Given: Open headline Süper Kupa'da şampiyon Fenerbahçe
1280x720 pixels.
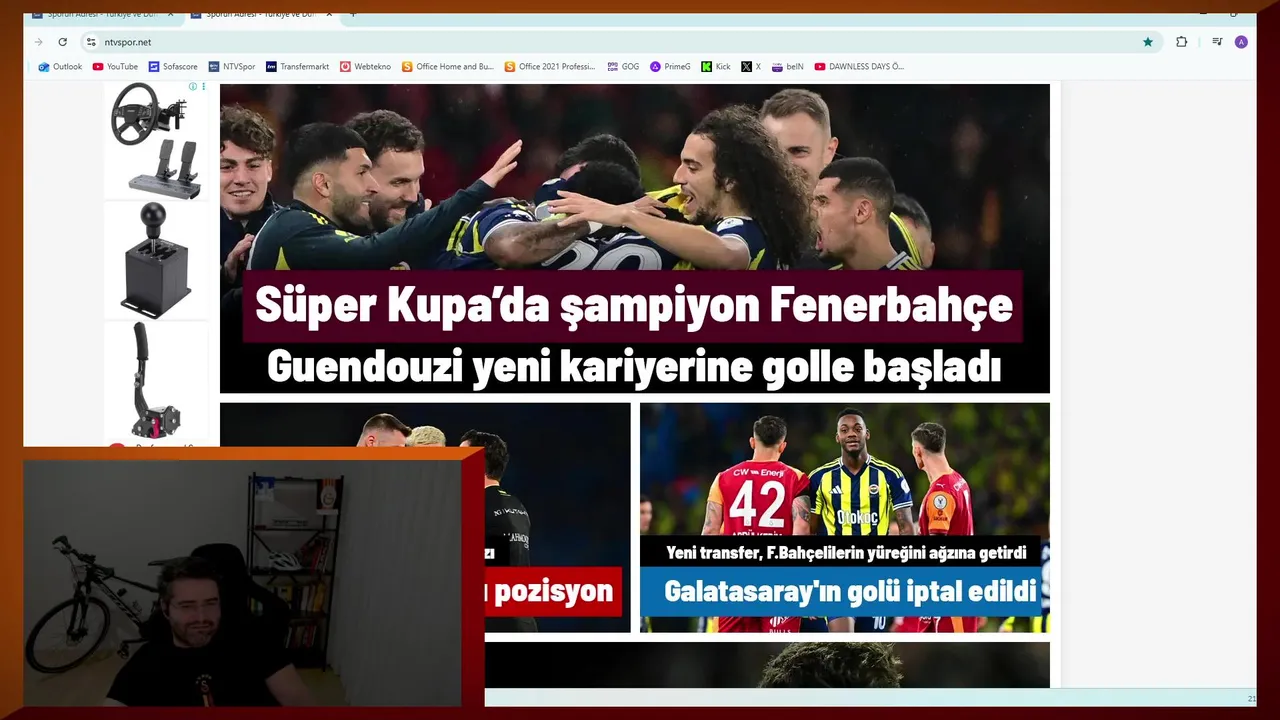Looking at the screenshot, I should [x=633, y=306].
